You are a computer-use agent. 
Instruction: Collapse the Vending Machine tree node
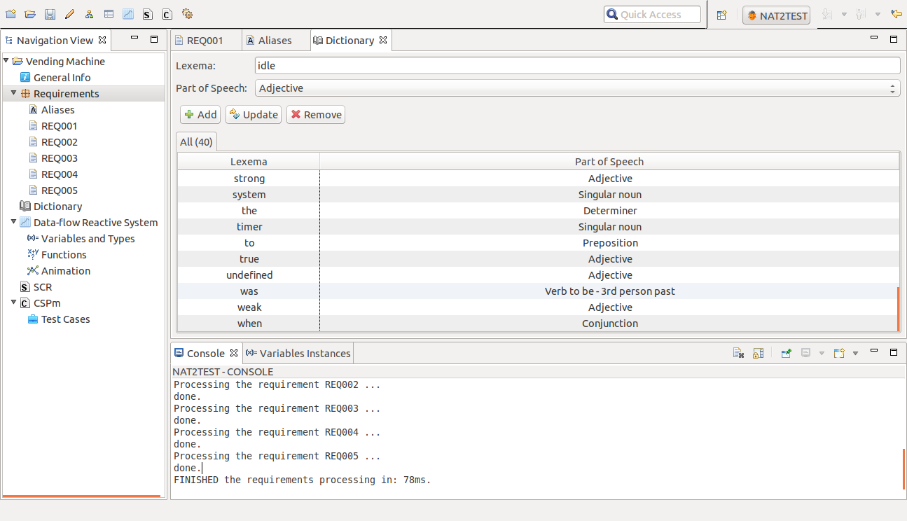click(x=6, y=61)
